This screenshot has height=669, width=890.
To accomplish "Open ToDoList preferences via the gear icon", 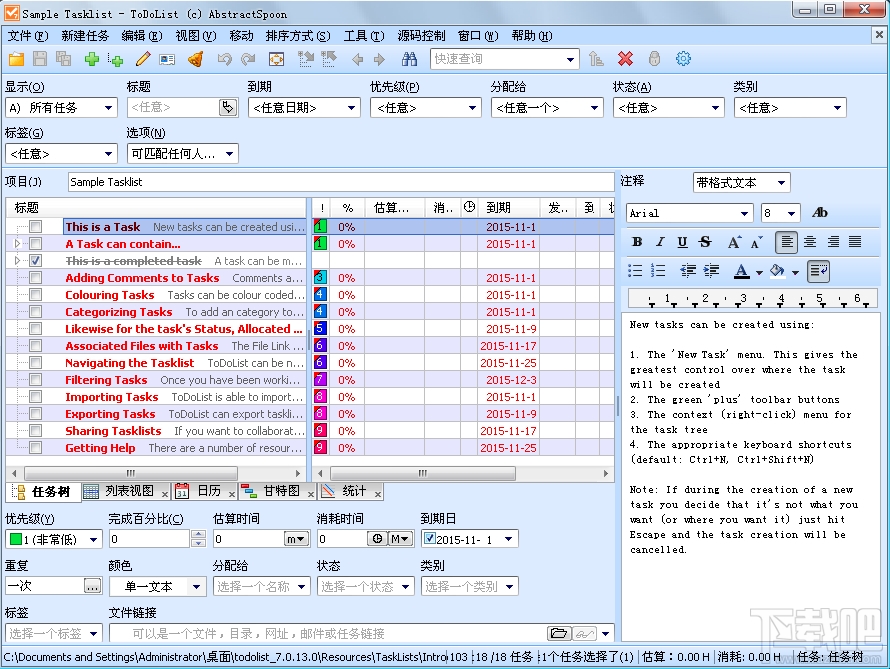I will 683,59.
